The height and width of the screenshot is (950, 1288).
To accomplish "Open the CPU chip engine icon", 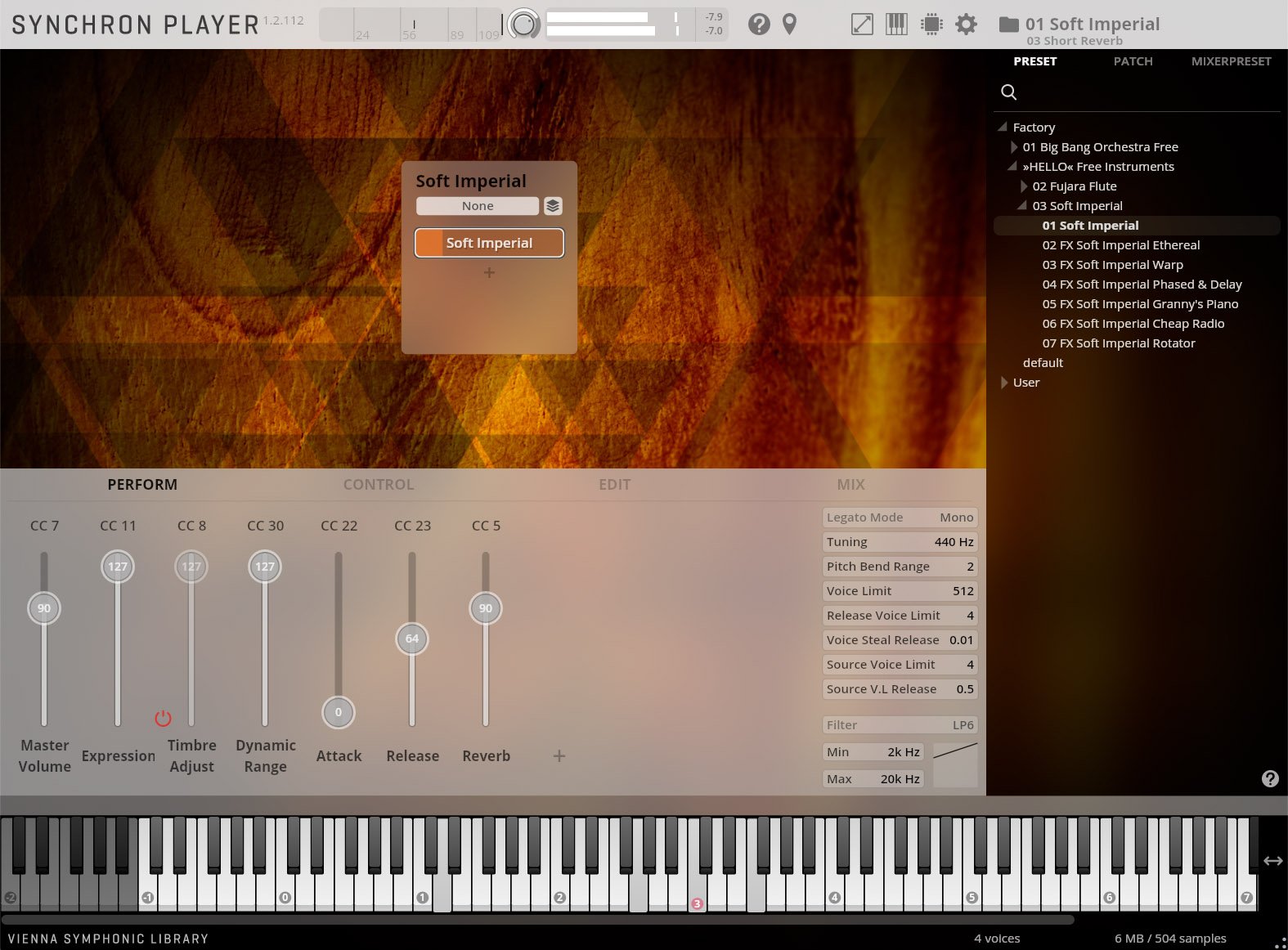I will 931,25.
